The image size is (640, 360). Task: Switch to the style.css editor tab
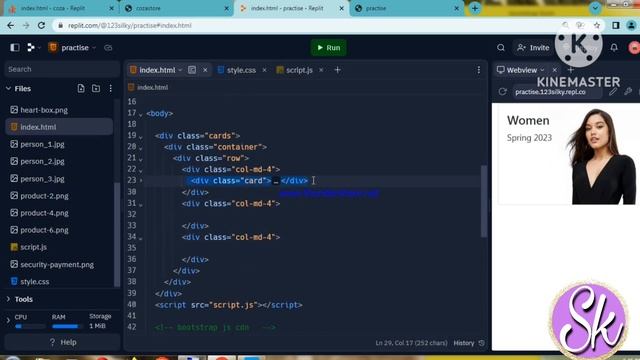coord(241,70)
